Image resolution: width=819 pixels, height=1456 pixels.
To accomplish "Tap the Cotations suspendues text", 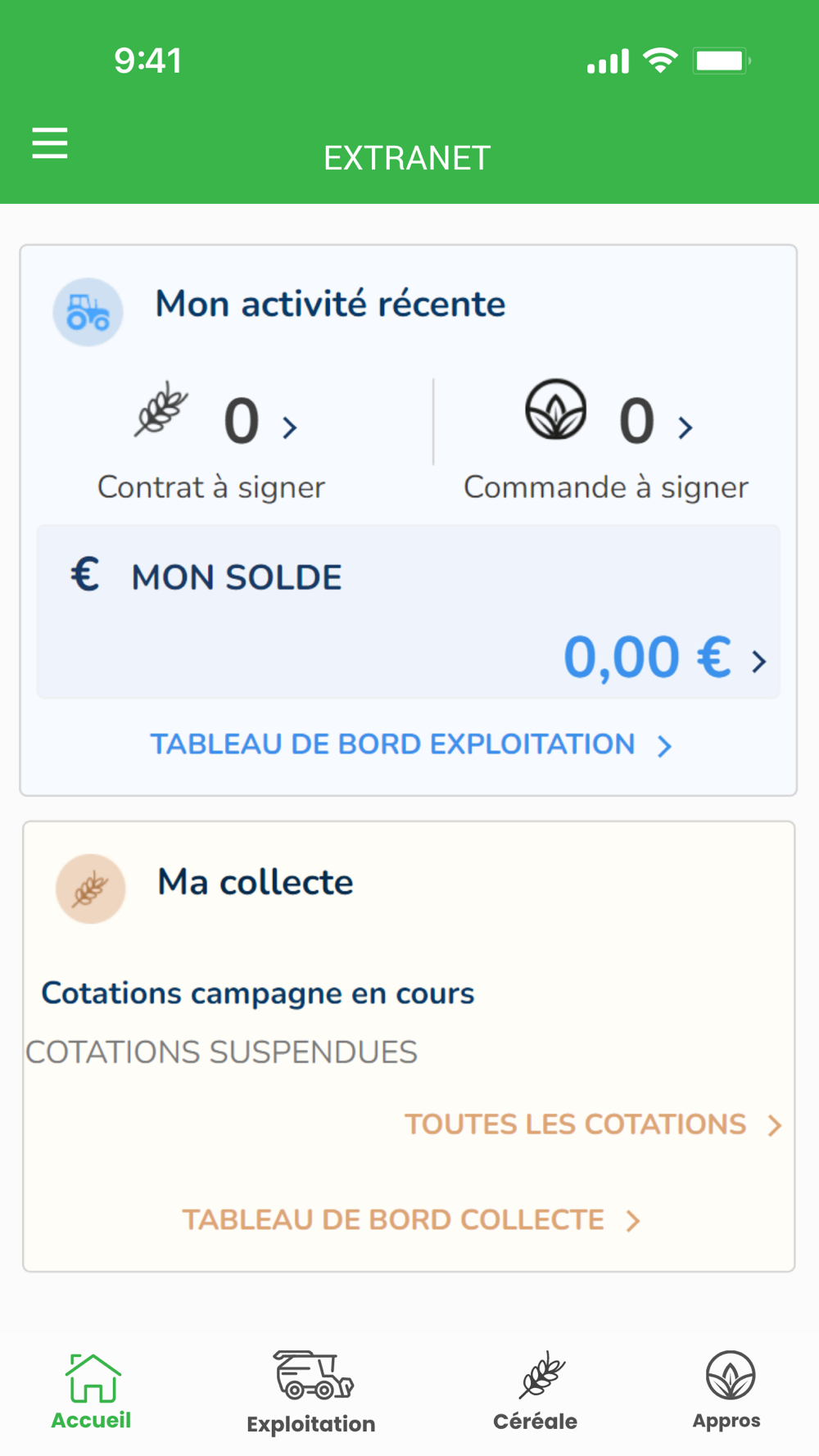I will tap(222, 1052).
